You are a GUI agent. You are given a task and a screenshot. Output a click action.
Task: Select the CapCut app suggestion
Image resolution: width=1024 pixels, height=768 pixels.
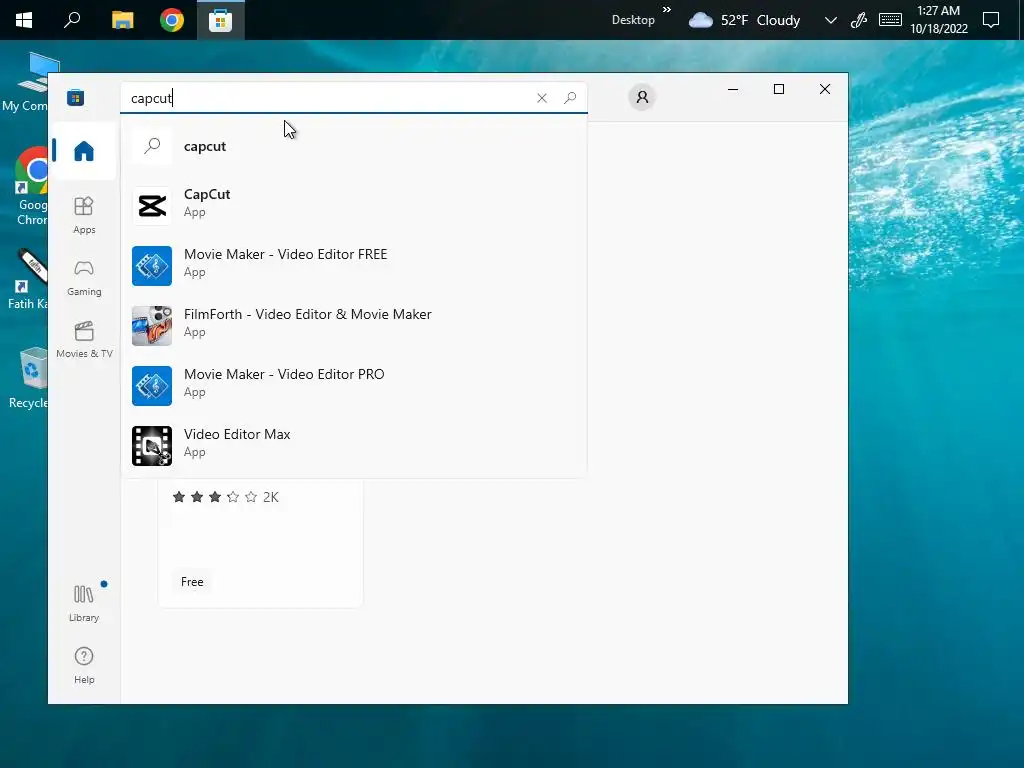tap(353, 205)
